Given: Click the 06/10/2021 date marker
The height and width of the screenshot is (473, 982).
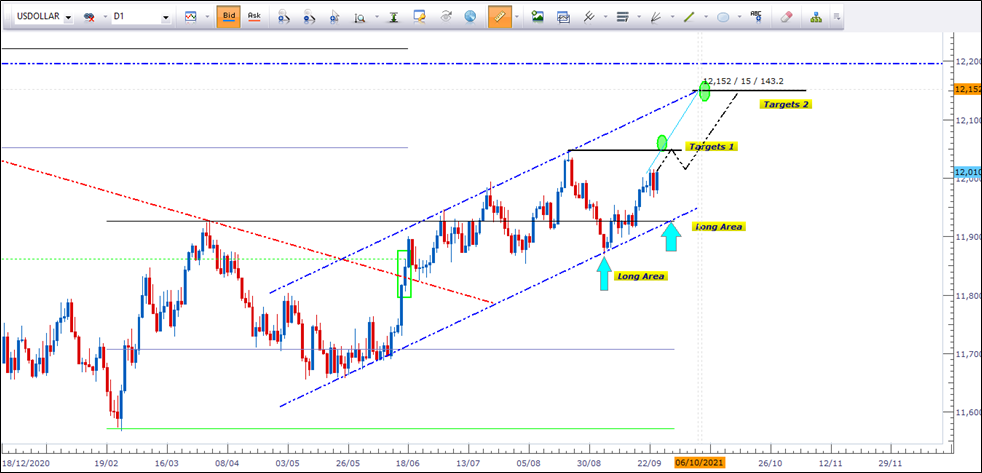Looking at the screenshot, I should (695, 463).
